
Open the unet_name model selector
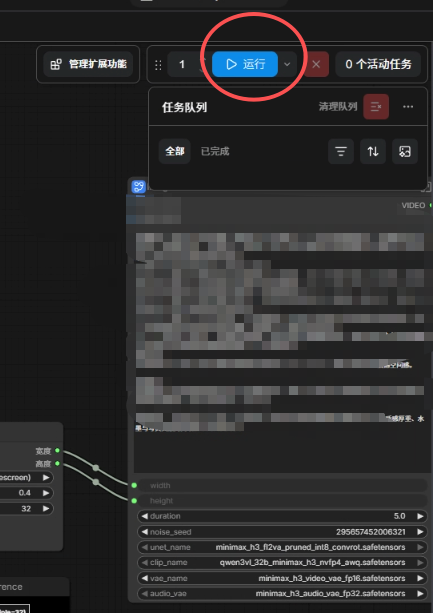tap(282, 547)
